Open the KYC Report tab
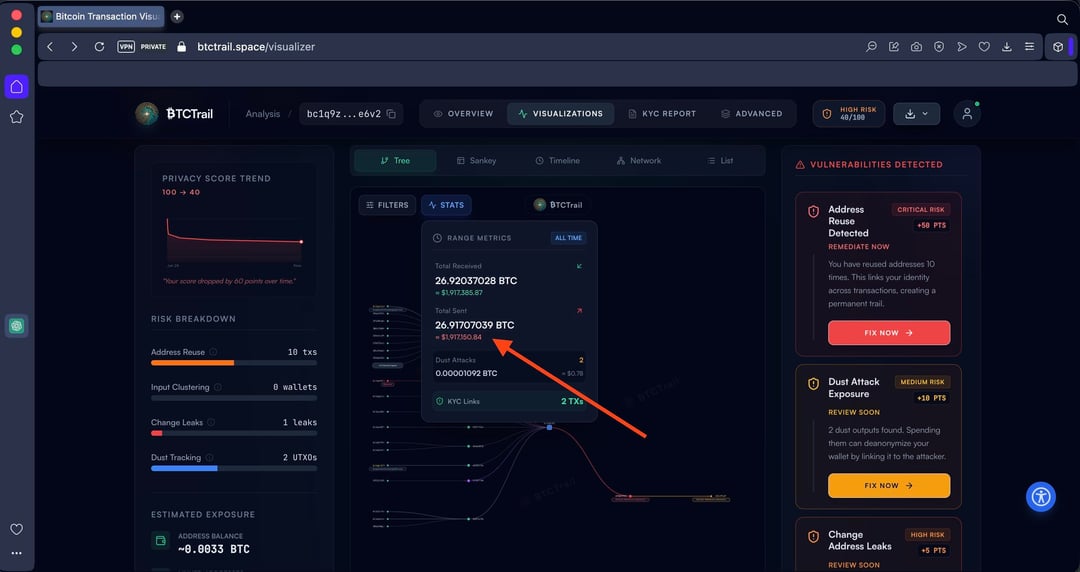 (x=662, y=114)
